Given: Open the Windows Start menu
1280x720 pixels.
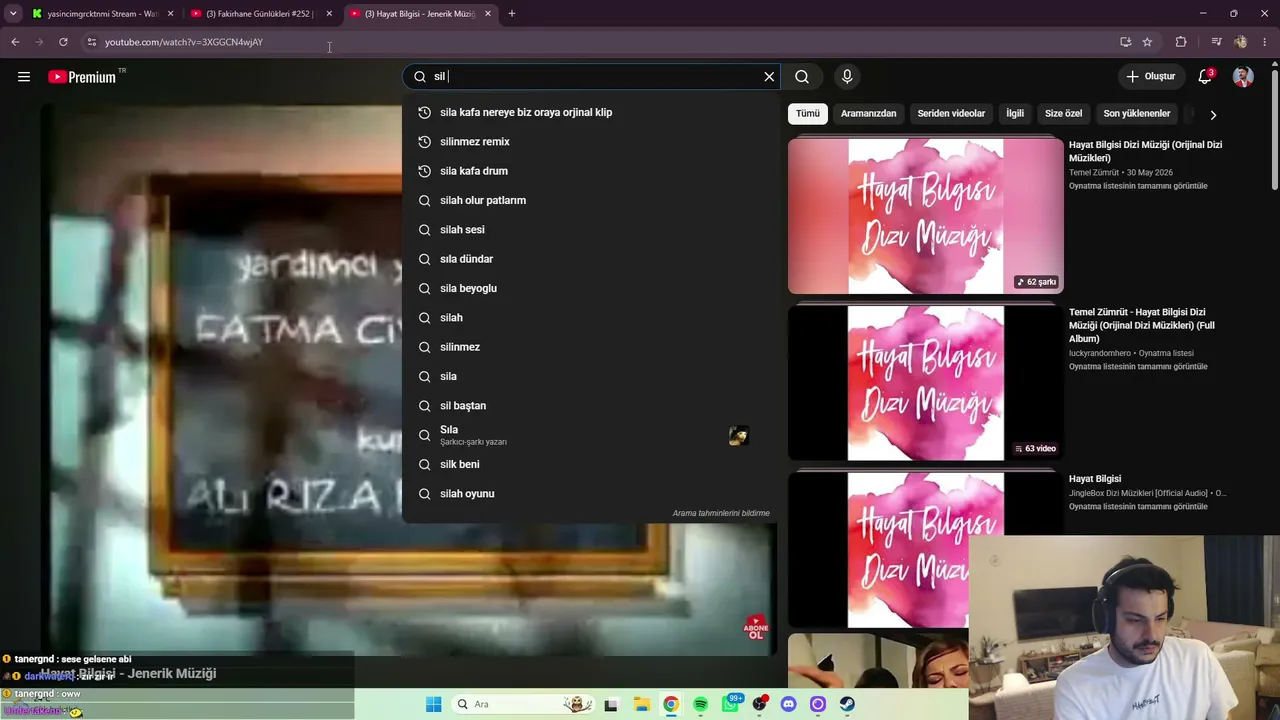Looking at the screenshot, I should 433,704.
